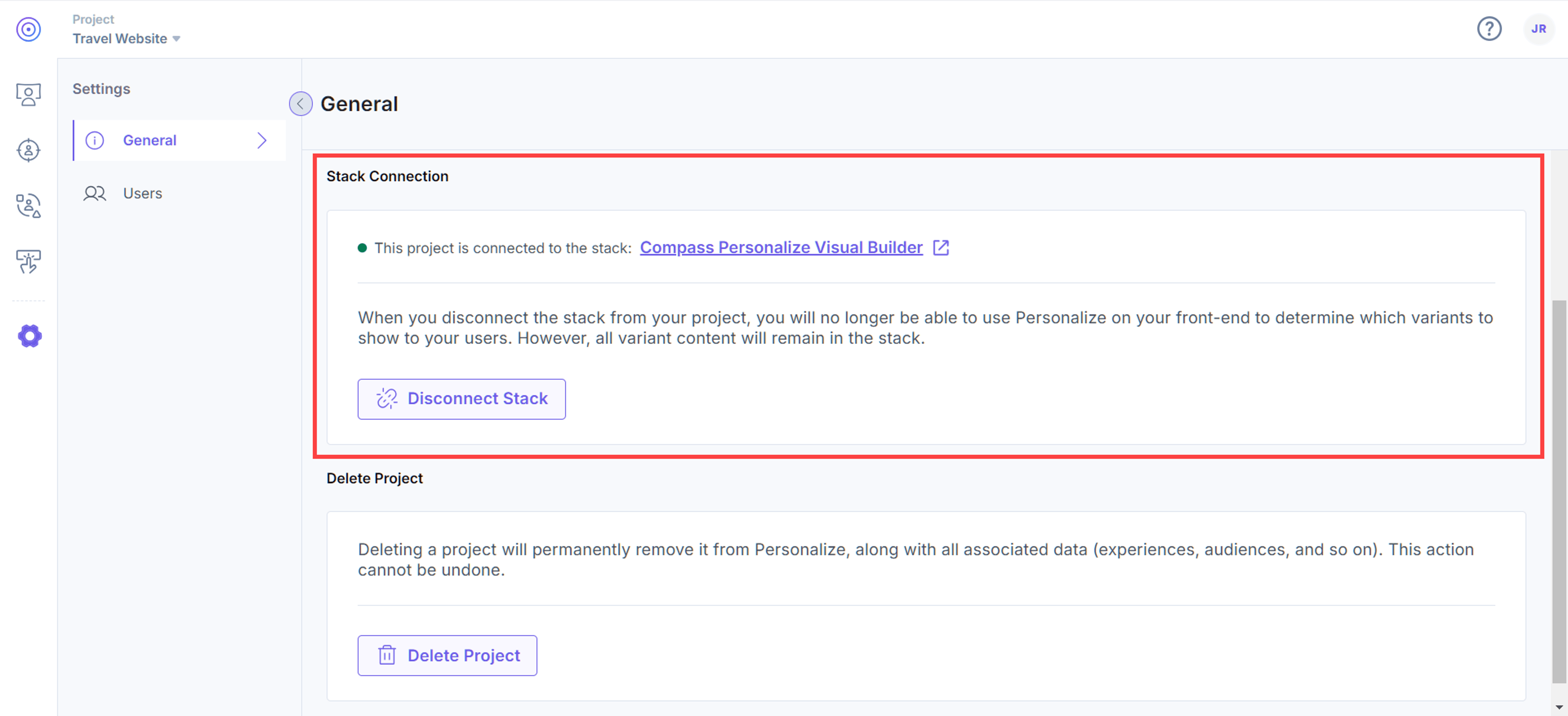Open the Attributes sidebar icon
1568x716 pixels.
tap(29, 206)
